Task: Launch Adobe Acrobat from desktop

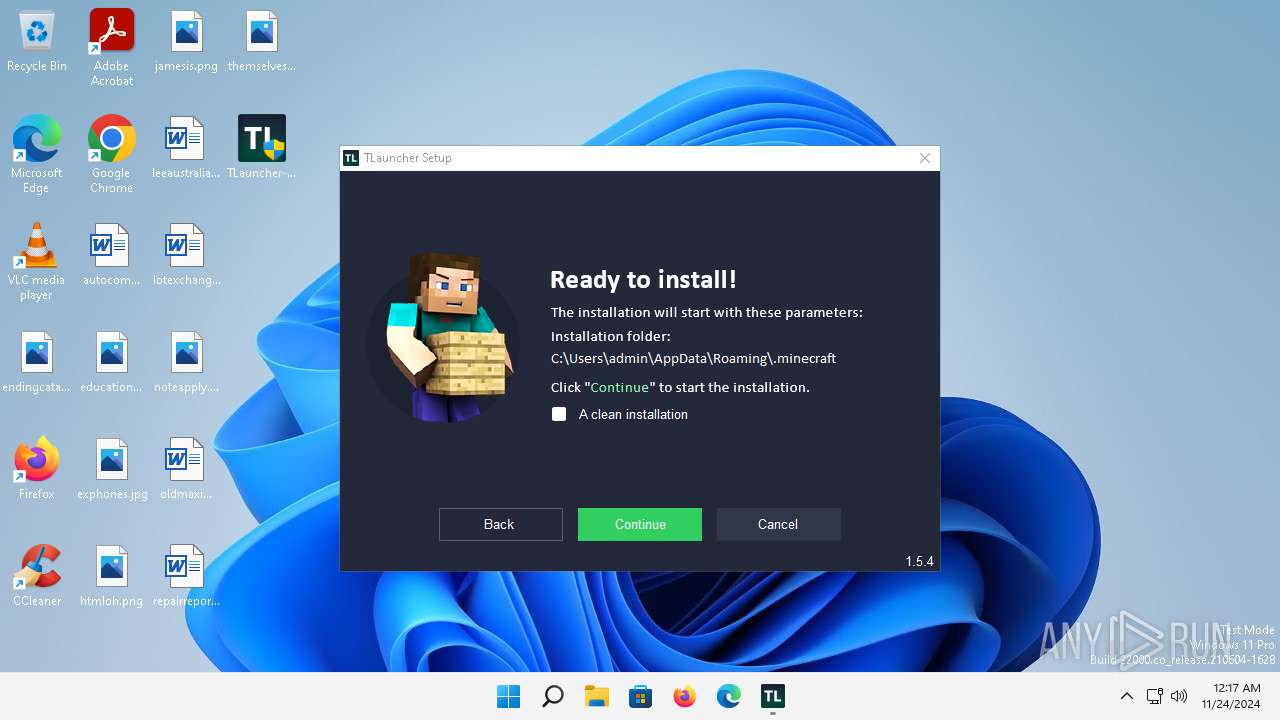Action: 112,48
